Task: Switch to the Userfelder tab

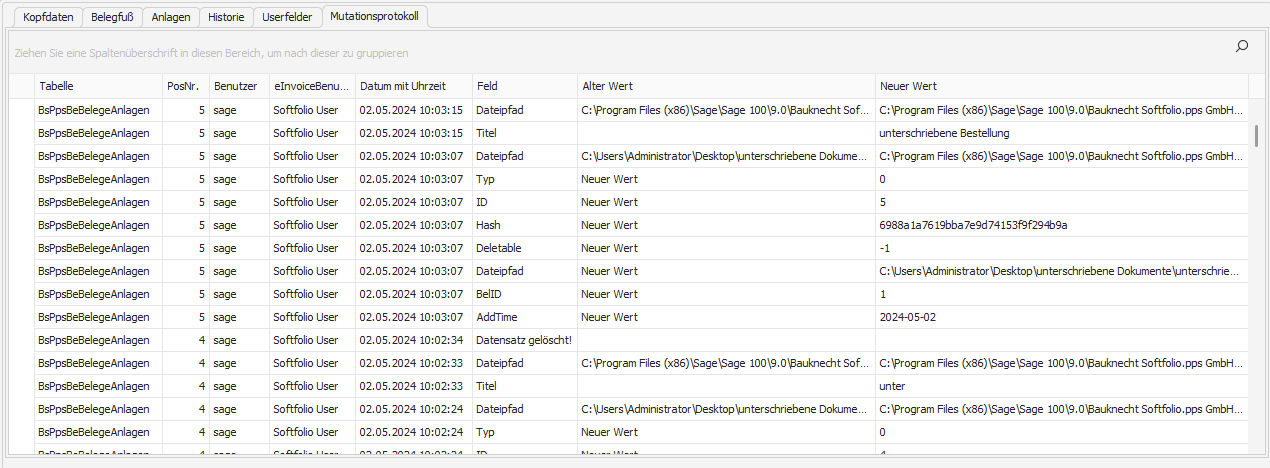Action: [x=287, y=17]
